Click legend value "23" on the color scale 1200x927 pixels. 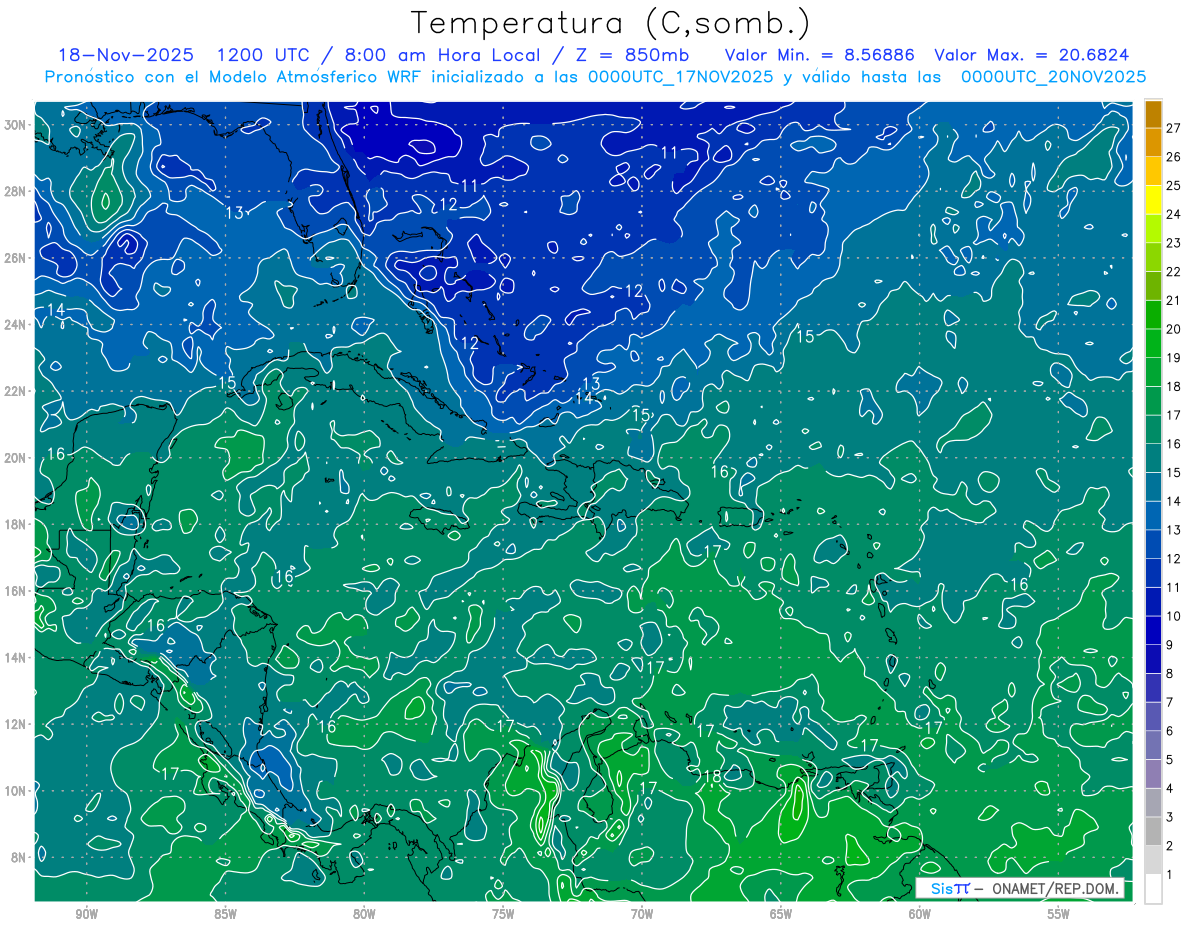(1173, 243)
